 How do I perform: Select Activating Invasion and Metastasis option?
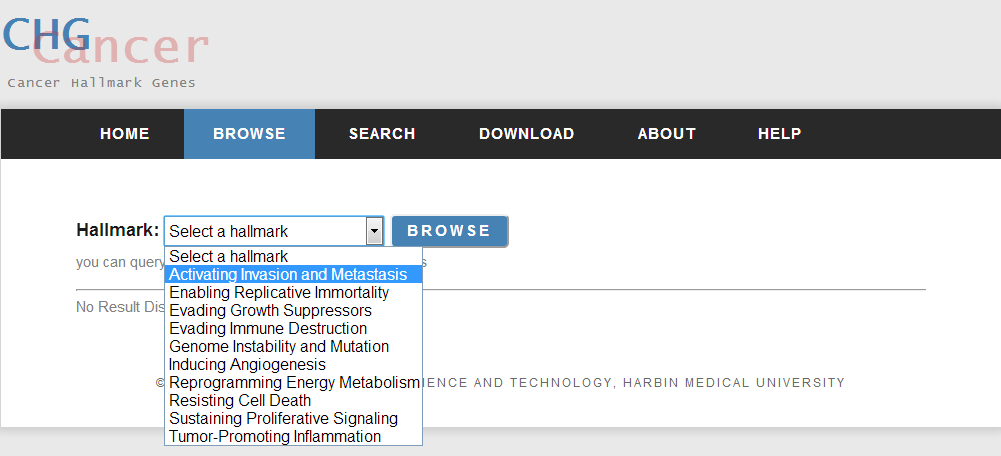point(288,274)
